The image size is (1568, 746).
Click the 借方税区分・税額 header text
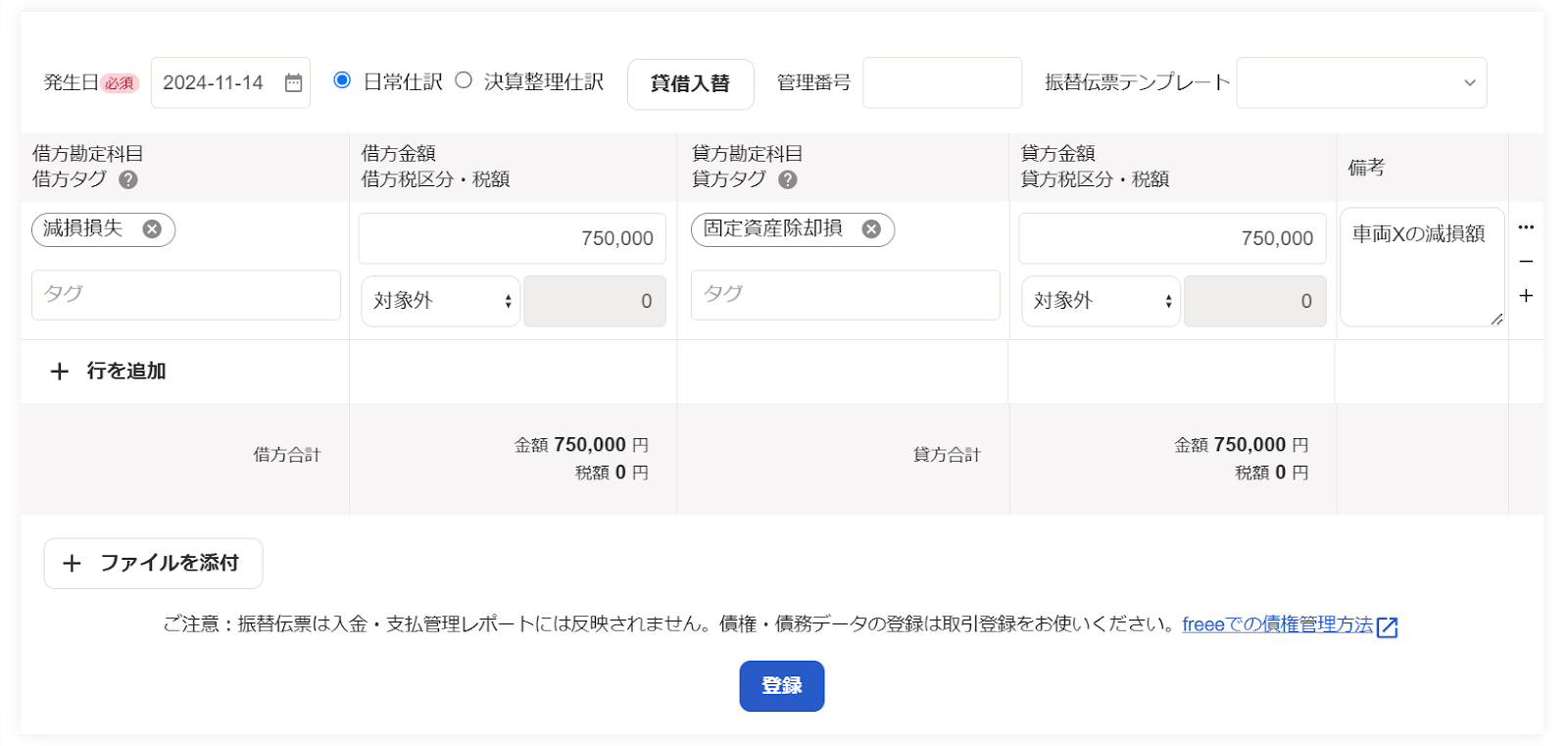[x=436, y=179]
